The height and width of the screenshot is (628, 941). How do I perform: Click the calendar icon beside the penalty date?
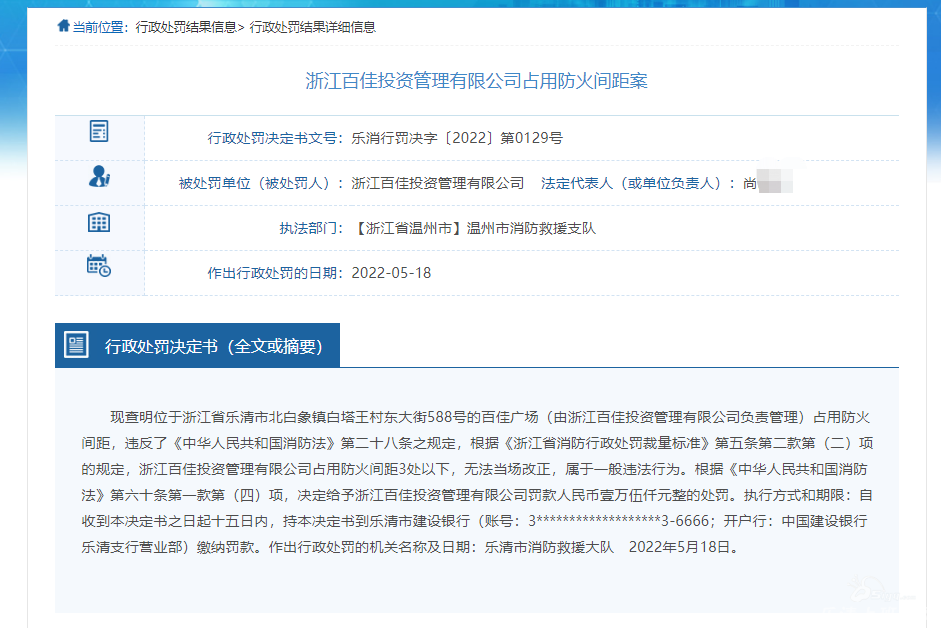(99, 265)
